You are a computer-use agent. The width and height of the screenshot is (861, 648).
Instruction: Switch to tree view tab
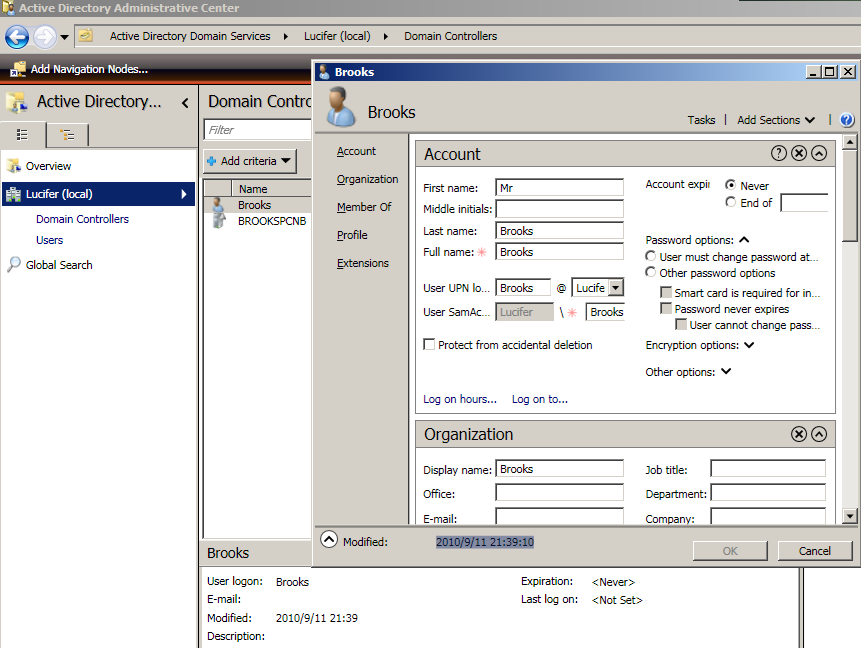pos(68,135)
